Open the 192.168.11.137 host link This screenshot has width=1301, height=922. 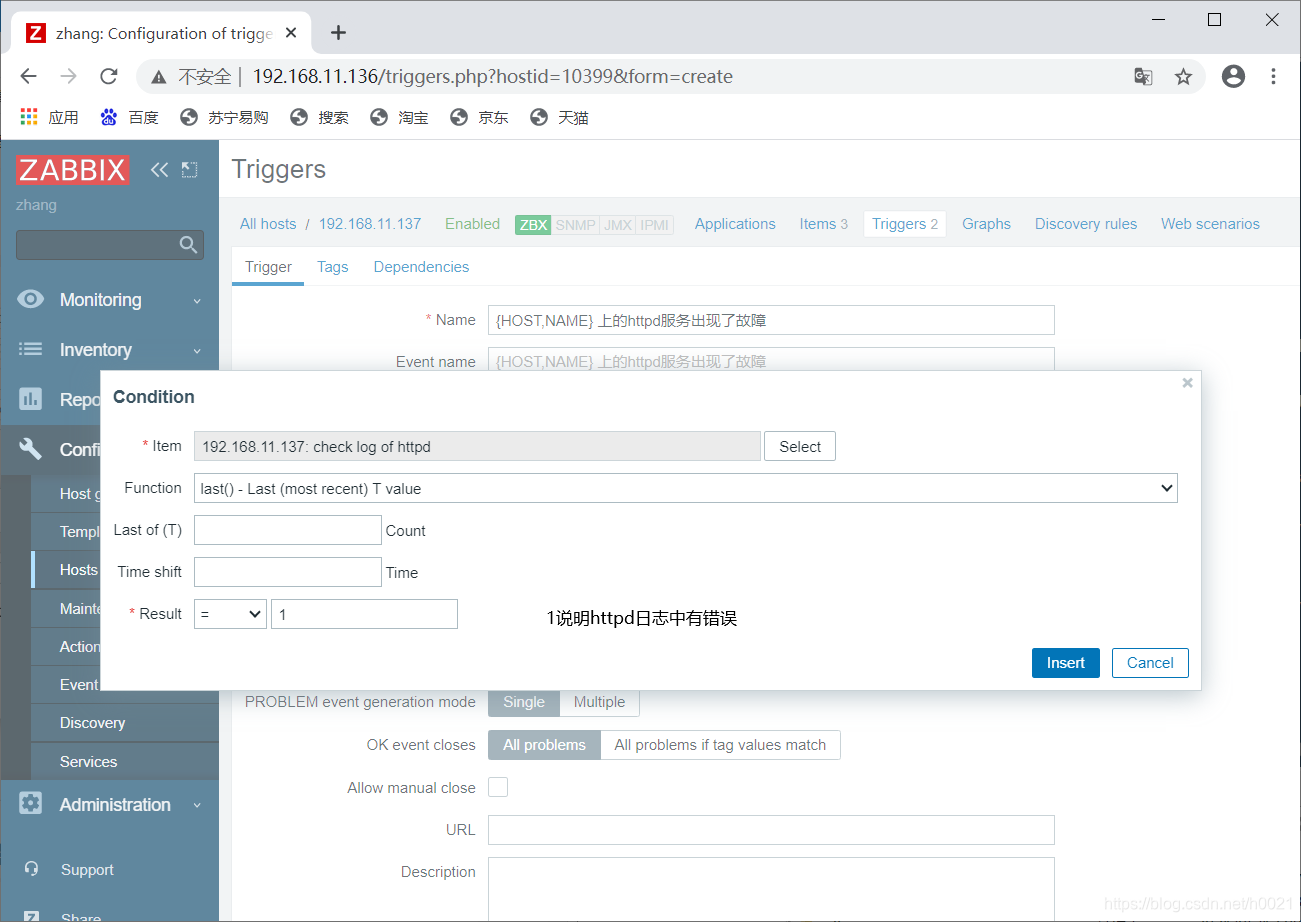tap(370, 224)
